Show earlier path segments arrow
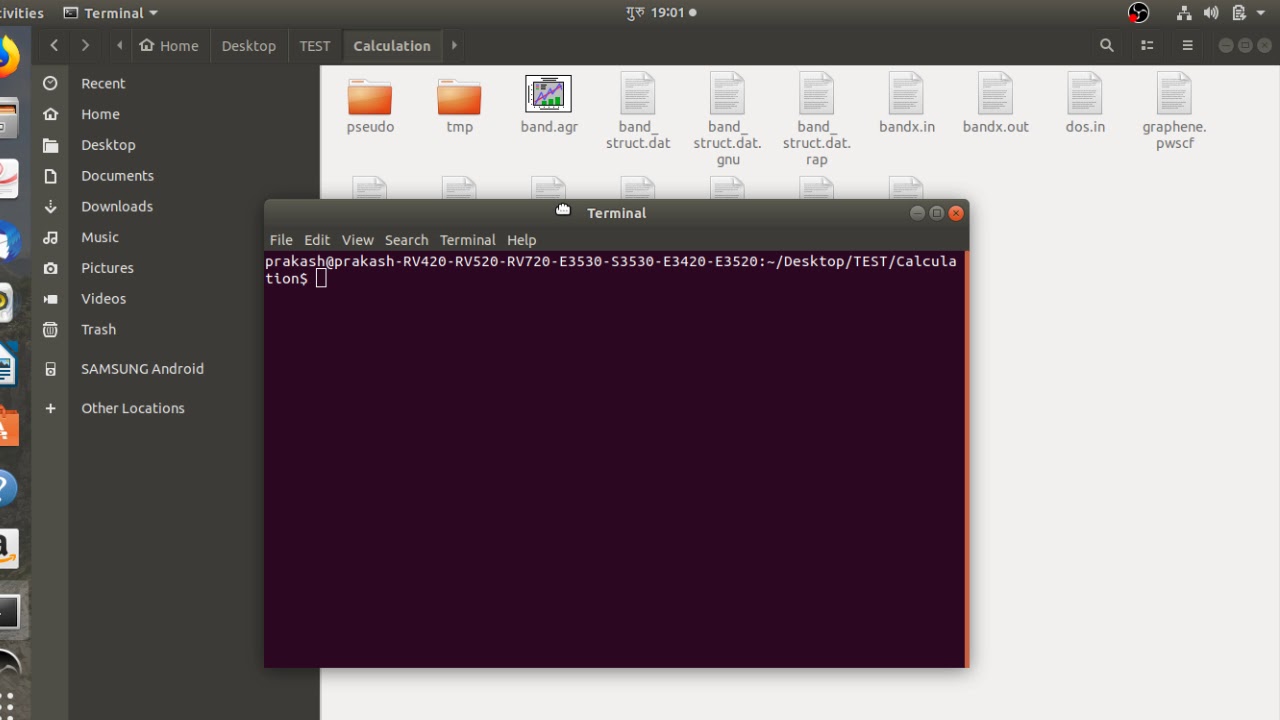The image size is (1280, 720). pos(119,45)
